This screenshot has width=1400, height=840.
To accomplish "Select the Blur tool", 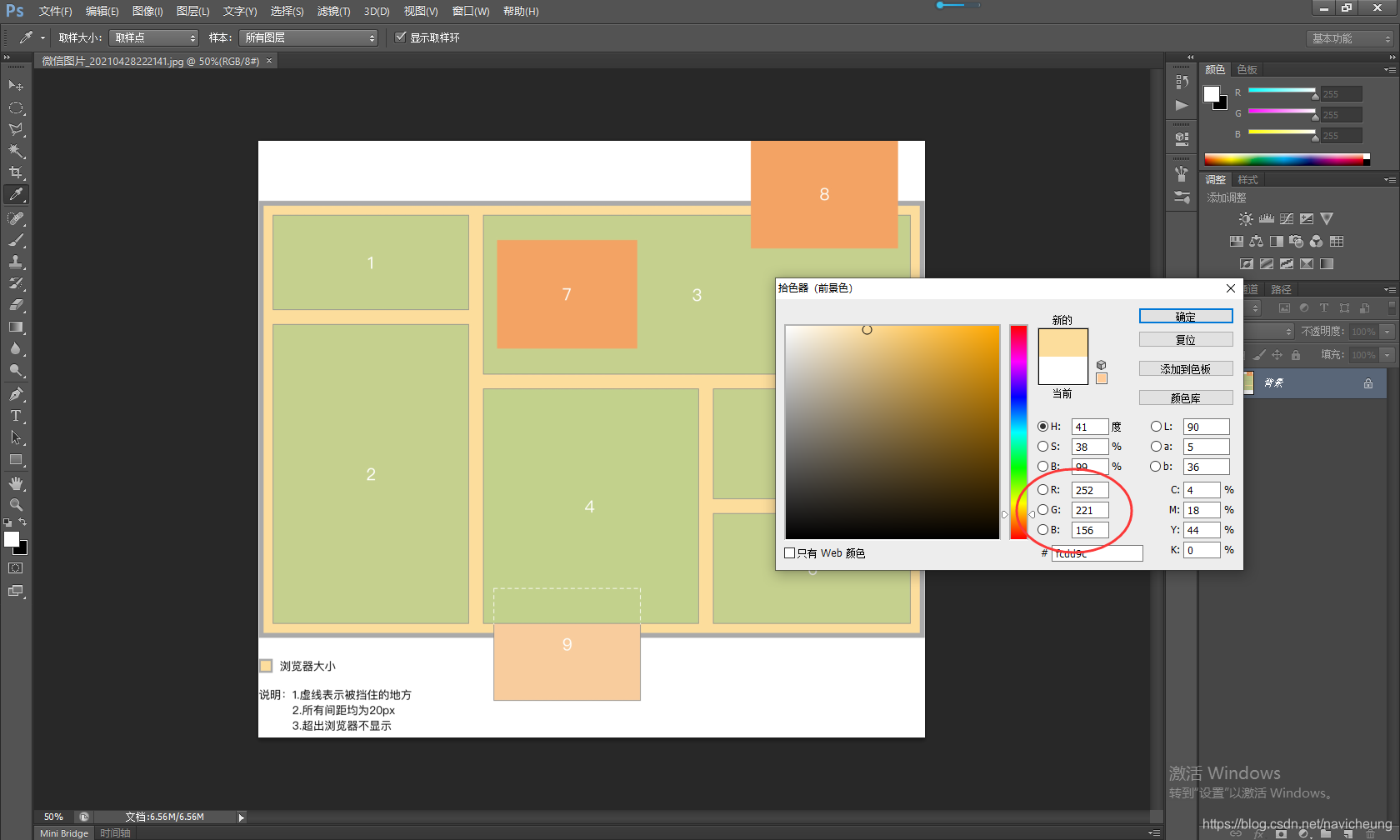I will (16, 348).
